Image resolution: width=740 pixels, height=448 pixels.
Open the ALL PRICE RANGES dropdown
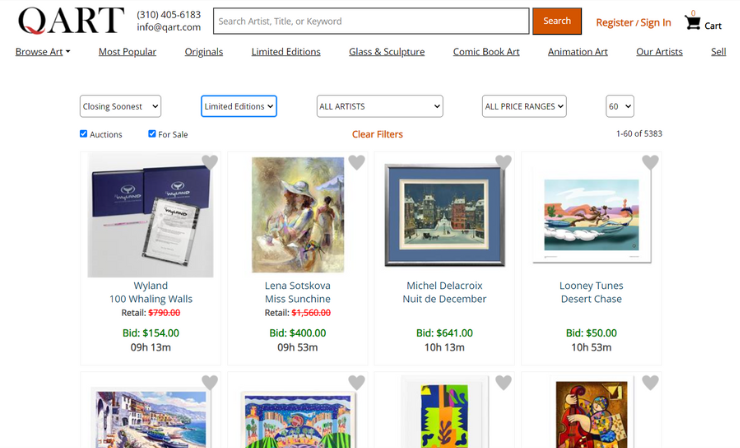[524, 106]
